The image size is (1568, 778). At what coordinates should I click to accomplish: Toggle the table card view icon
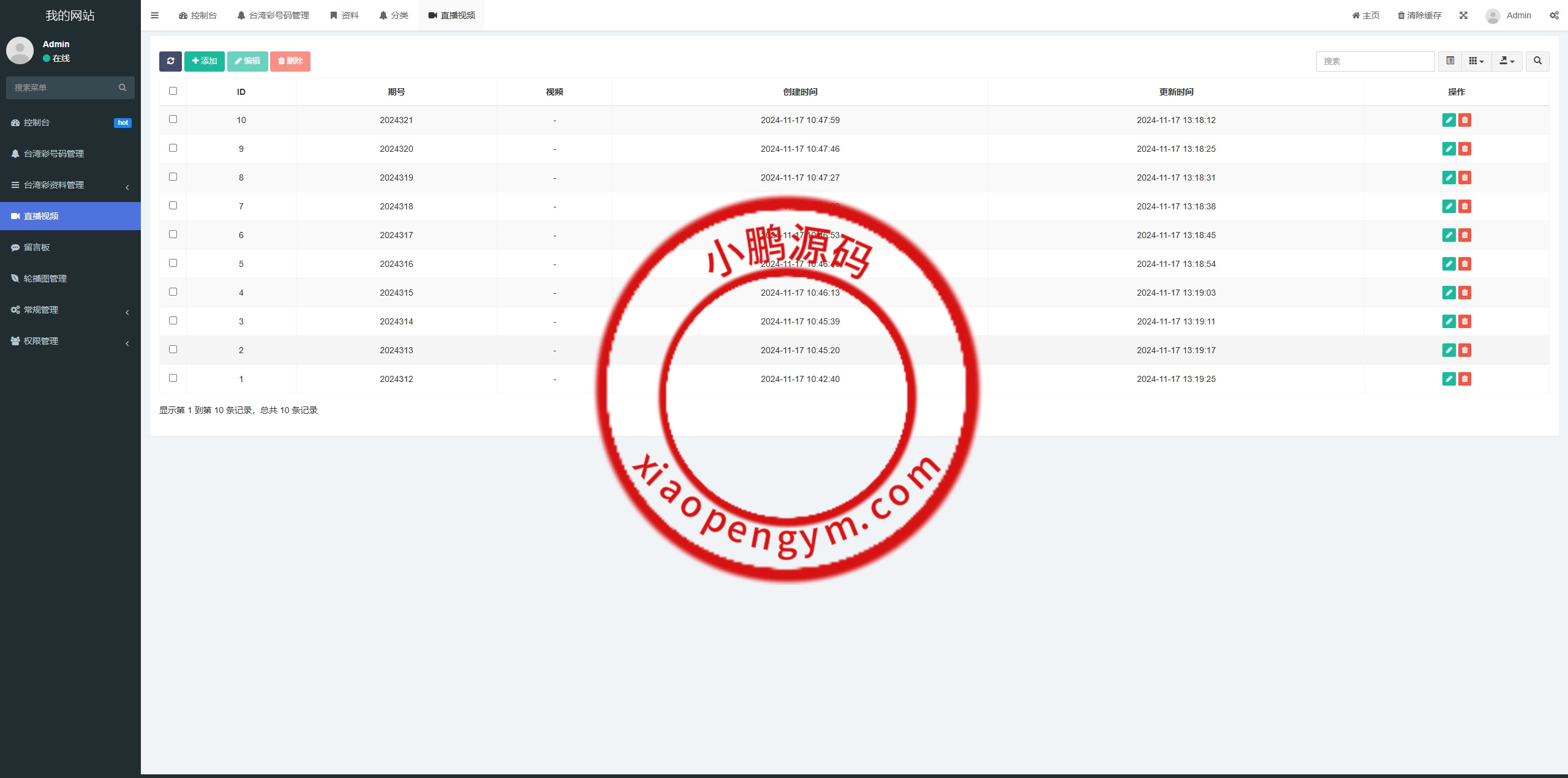coord(1450,61)
